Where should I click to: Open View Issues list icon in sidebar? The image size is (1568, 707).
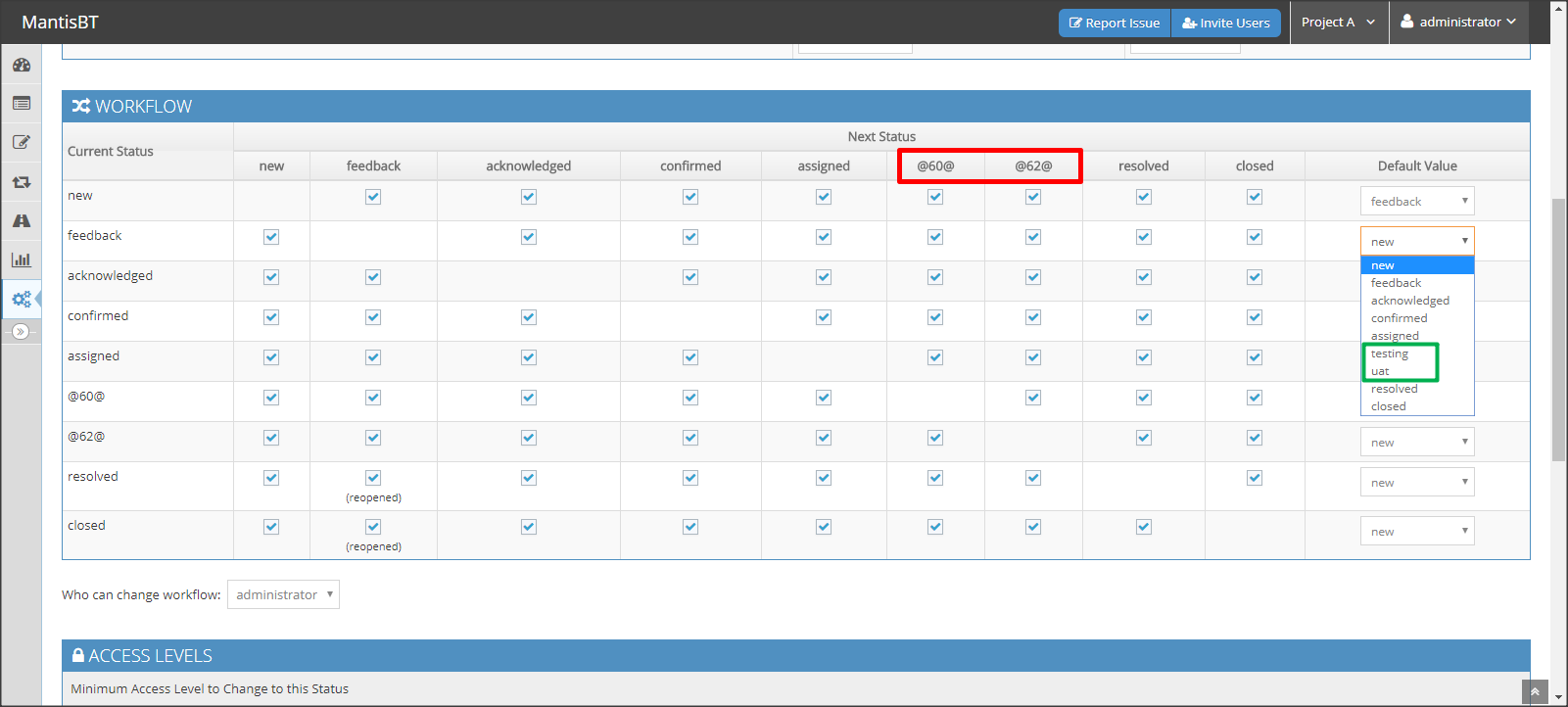coord(22,103)
